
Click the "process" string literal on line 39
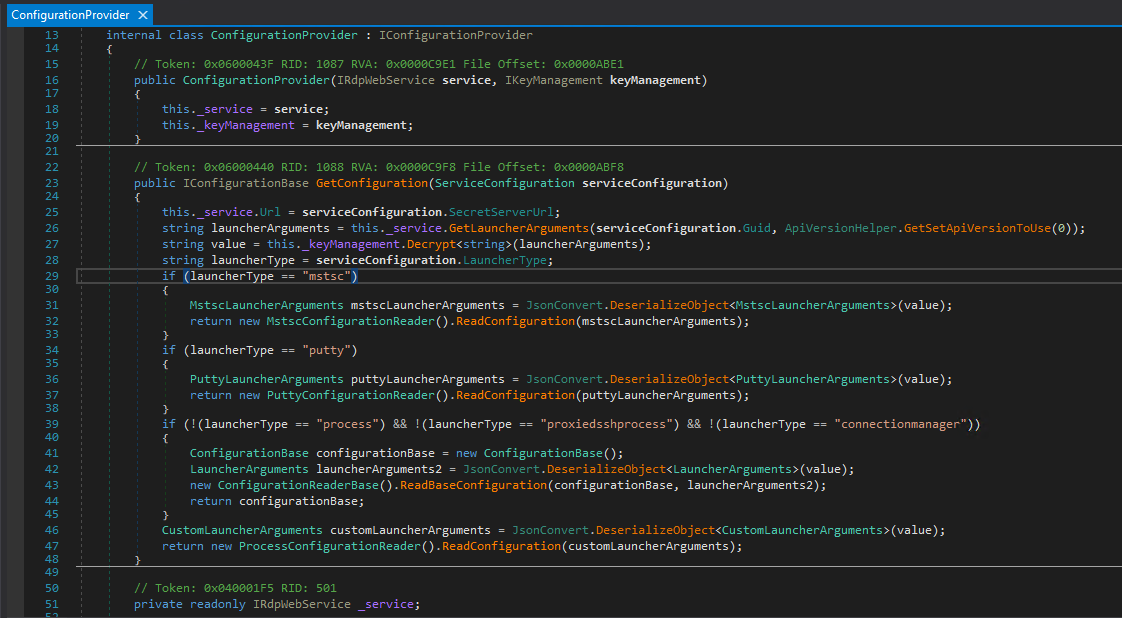[347, 425]
